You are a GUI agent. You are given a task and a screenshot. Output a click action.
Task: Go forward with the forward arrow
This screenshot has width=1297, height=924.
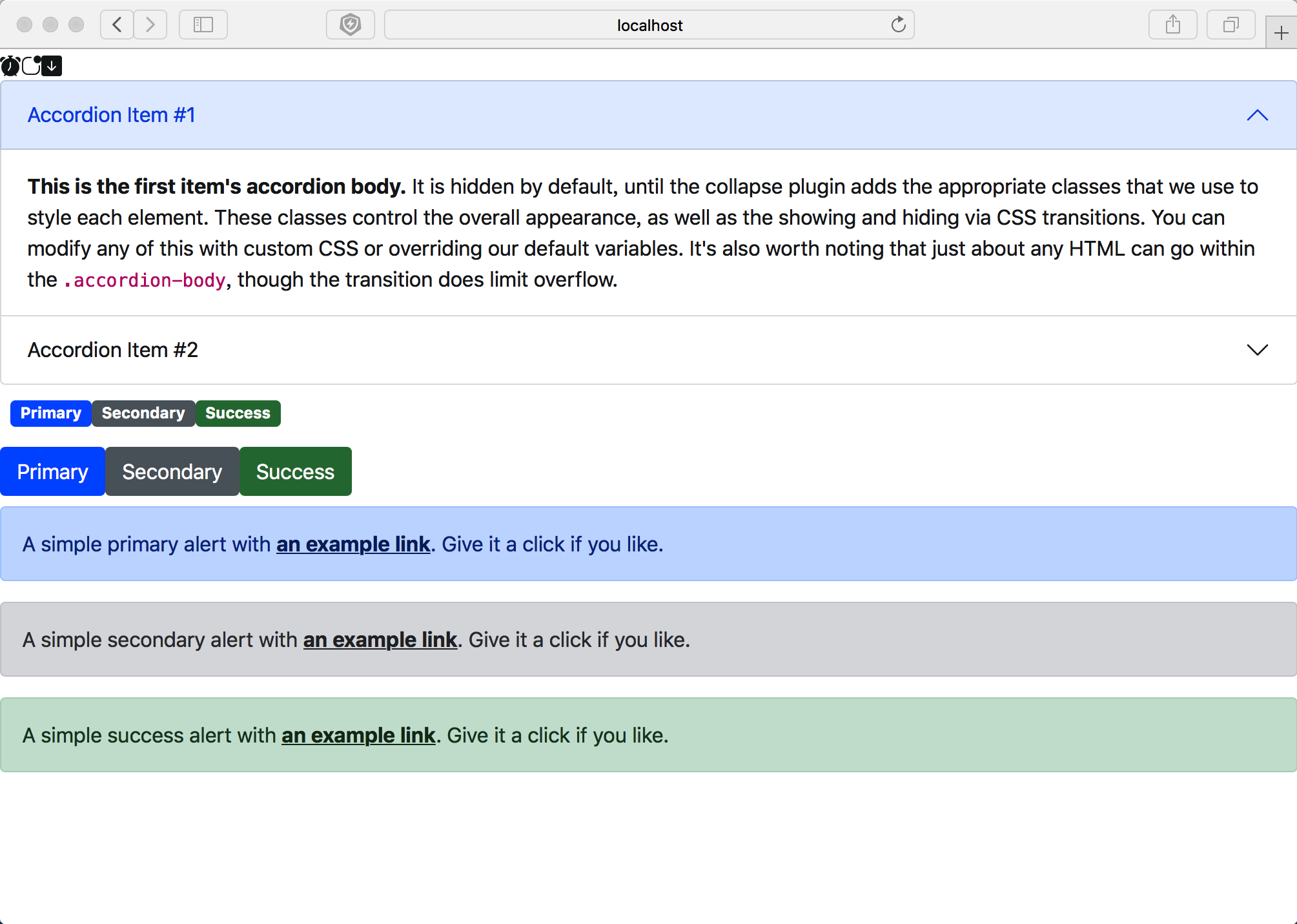coord(150,25)
